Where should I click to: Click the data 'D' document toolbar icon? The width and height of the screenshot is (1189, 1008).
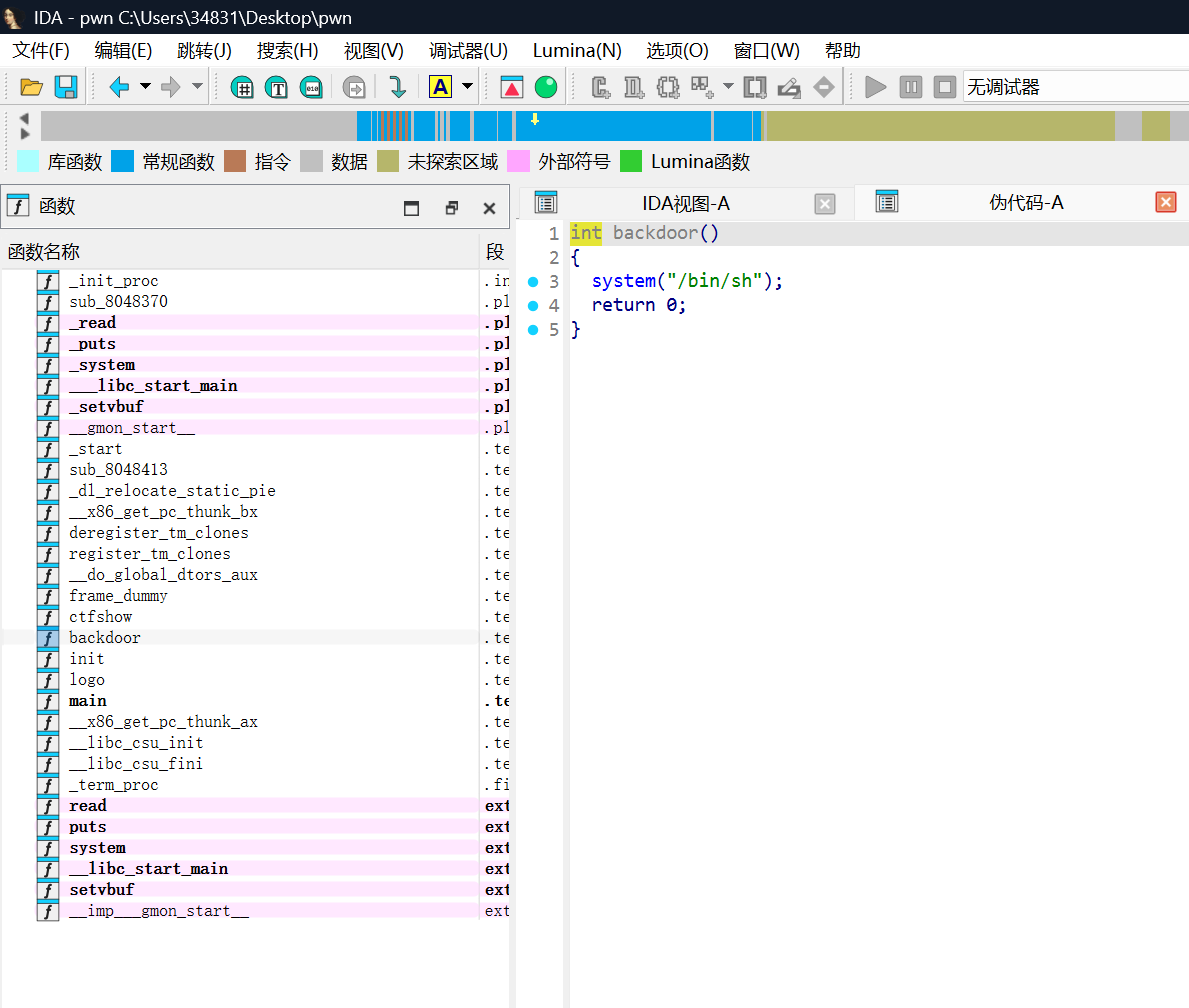[x=634, y=87]
